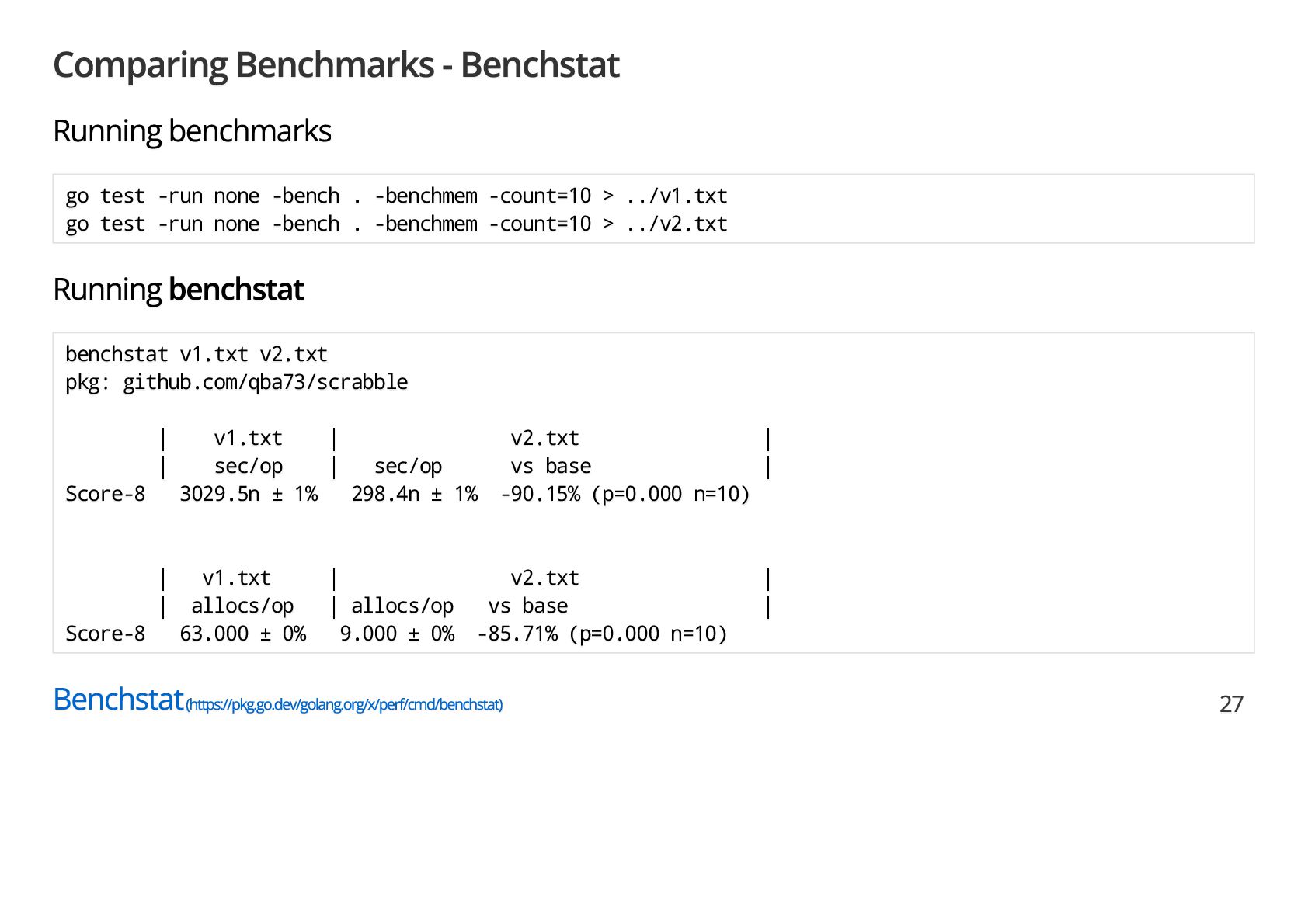
Task: Click the pkg: github.com/qba73/scrabble line
Action: pos(236,383)
